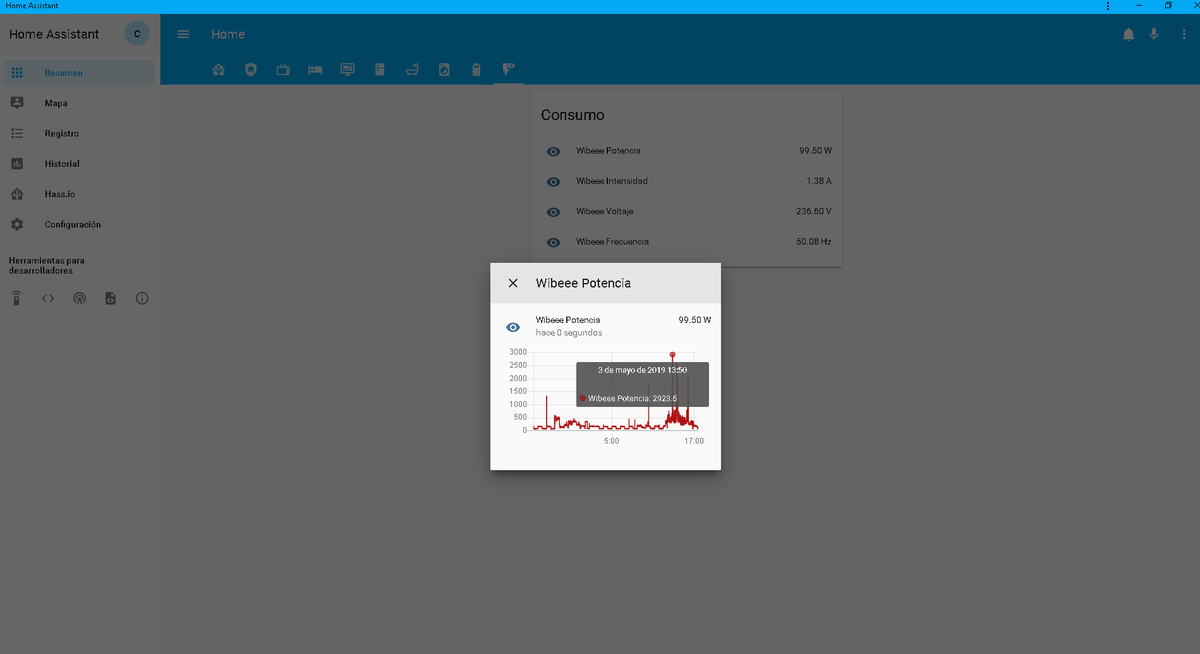The image size is (1200, 654).
Task: Click the Wibeee Voltaje row label
Action: (x=605, y=212)
